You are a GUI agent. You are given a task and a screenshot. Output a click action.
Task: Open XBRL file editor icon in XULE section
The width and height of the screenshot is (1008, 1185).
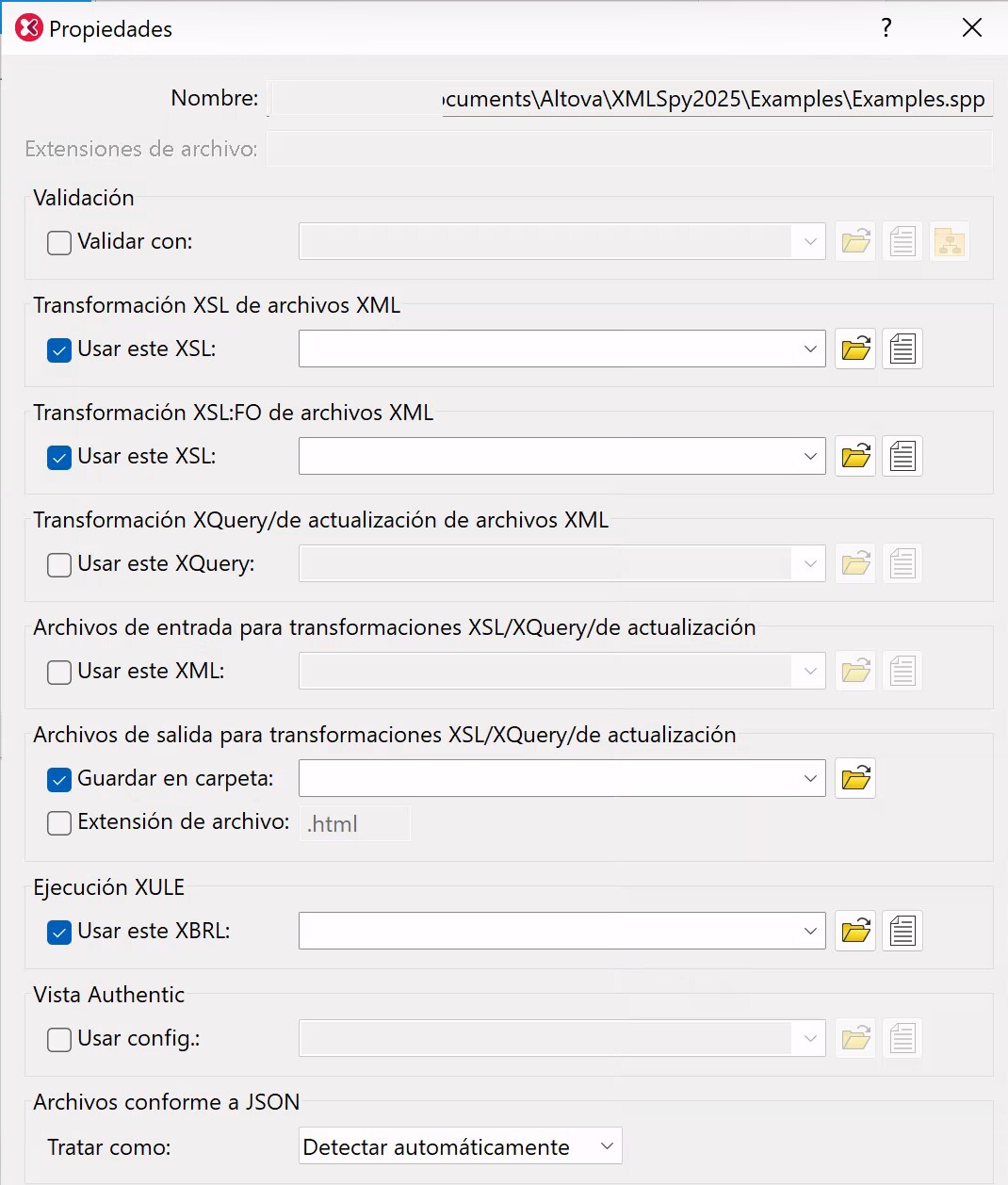pos(902,932)
